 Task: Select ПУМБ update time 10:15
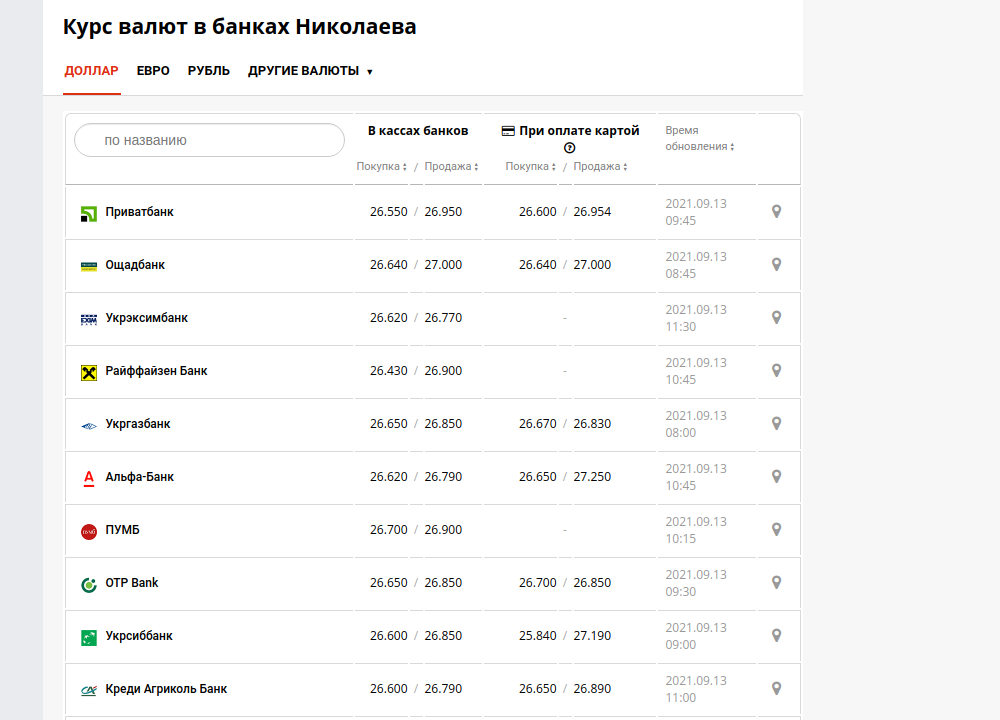point(680,538)
